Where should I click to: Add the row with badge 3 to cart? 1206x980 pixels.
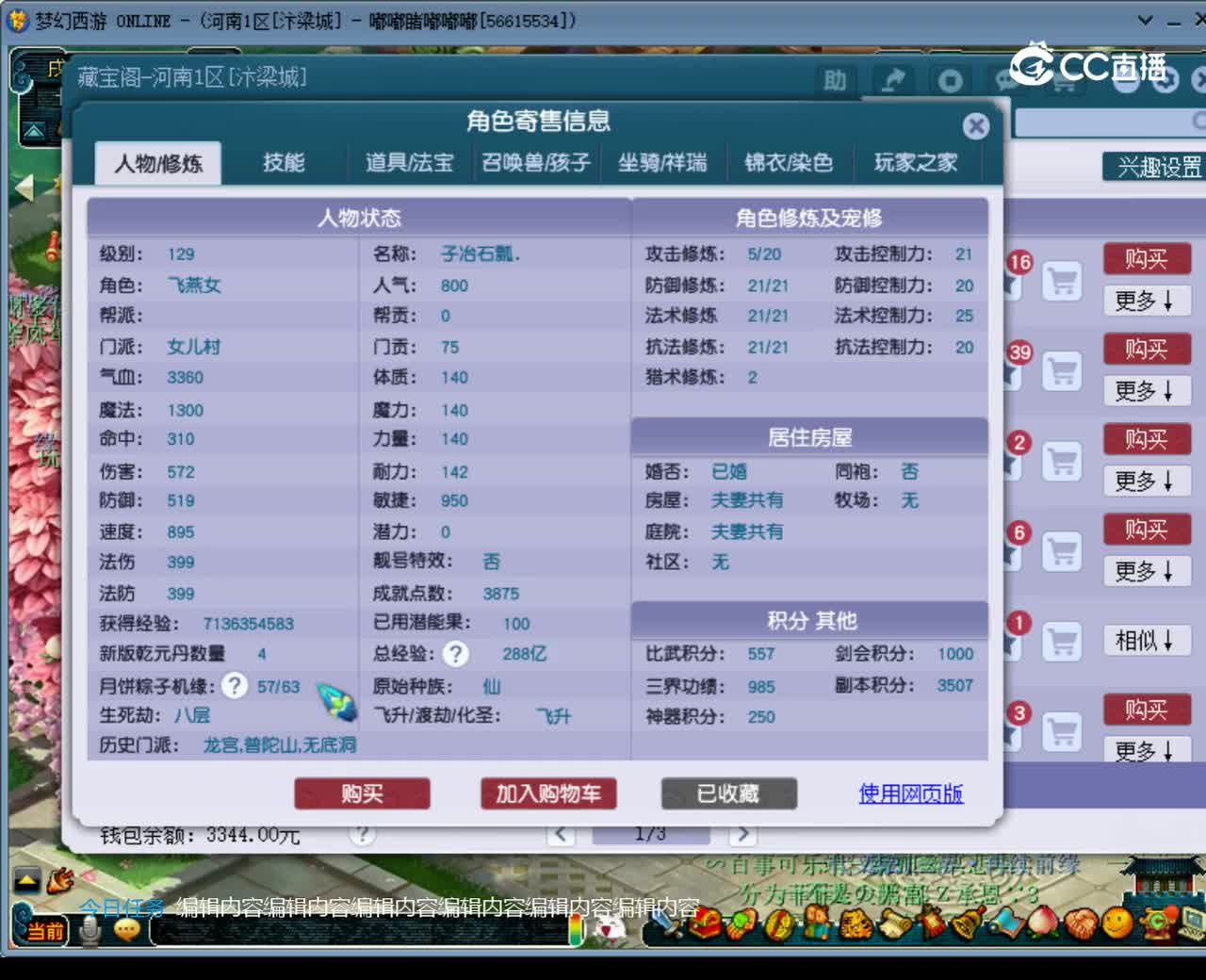(x=1062, y=732)
